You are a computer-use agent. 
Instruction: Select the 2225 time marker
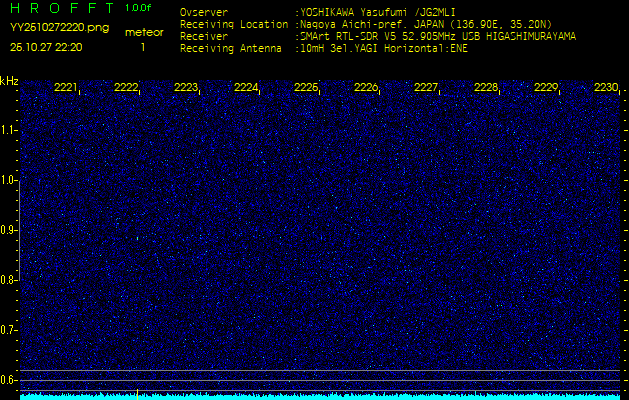tap(306, 88)
